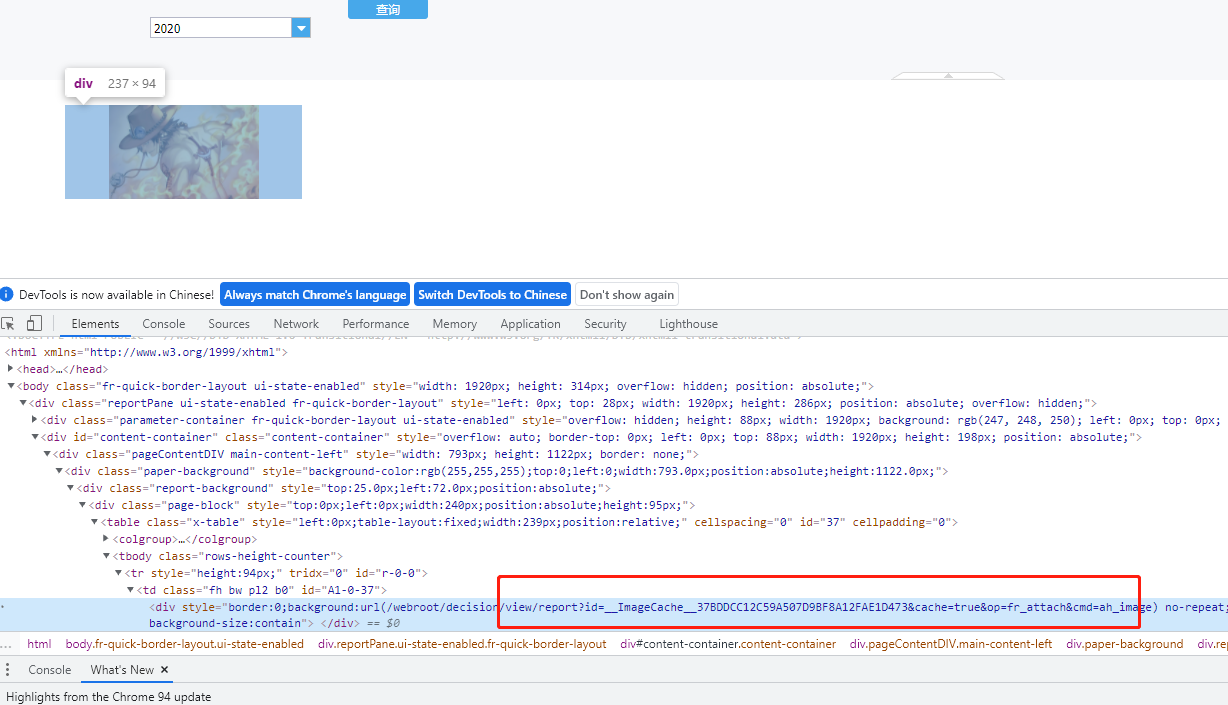Screen dimensions: 1228x705
Task: Open the Memory tab
Action: click(x=454, y=324)
